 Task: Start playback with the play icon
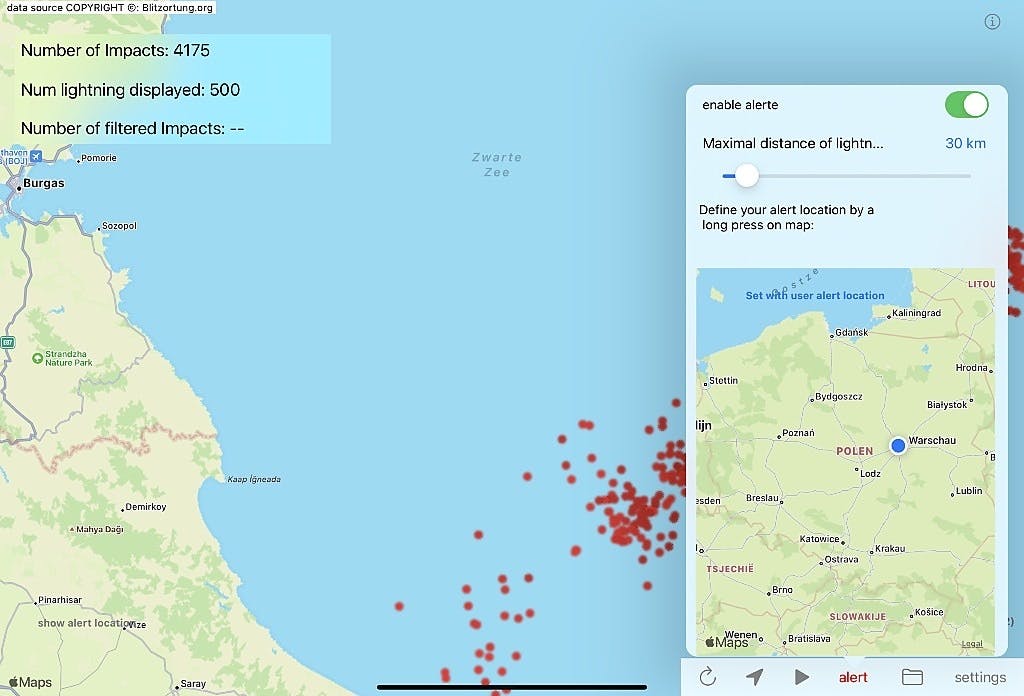coord(801,677)
